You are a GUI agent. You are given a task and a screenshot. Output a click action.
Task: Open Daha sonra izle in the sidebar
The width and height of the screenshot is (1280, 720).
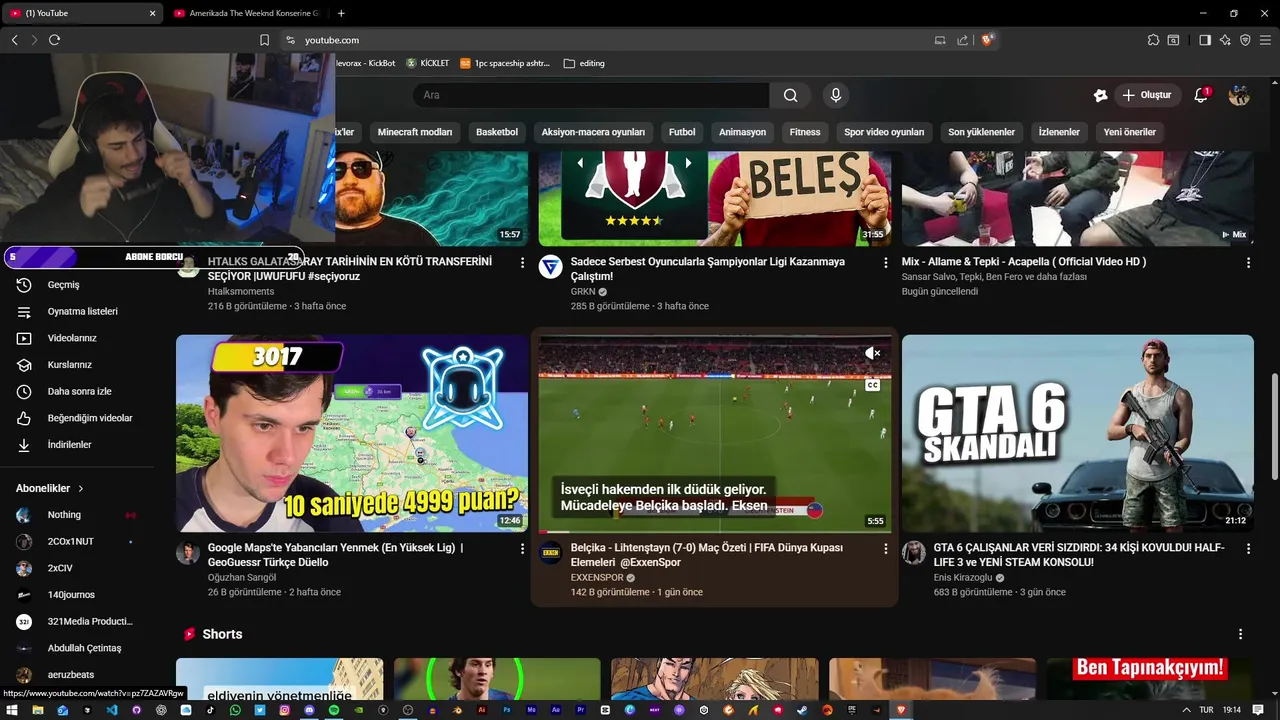point(78,391)
